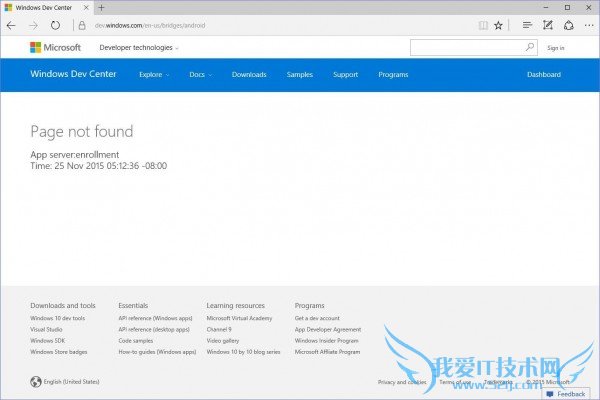Open the Visual Studio footer link

pyautogui.click(x=46, y=329)
